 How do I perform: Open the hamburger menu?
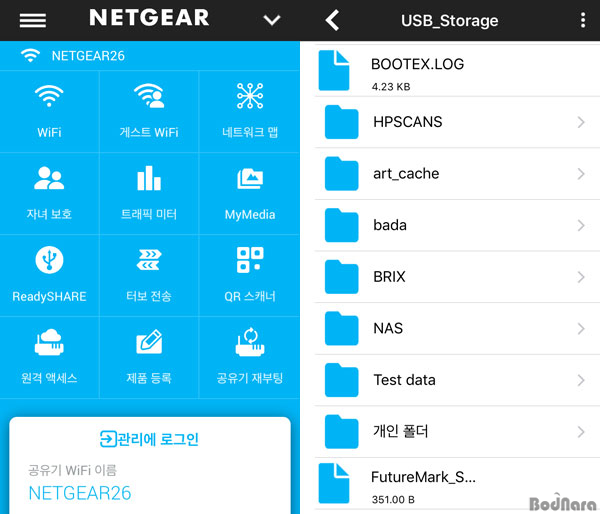(x=33, y=20)
